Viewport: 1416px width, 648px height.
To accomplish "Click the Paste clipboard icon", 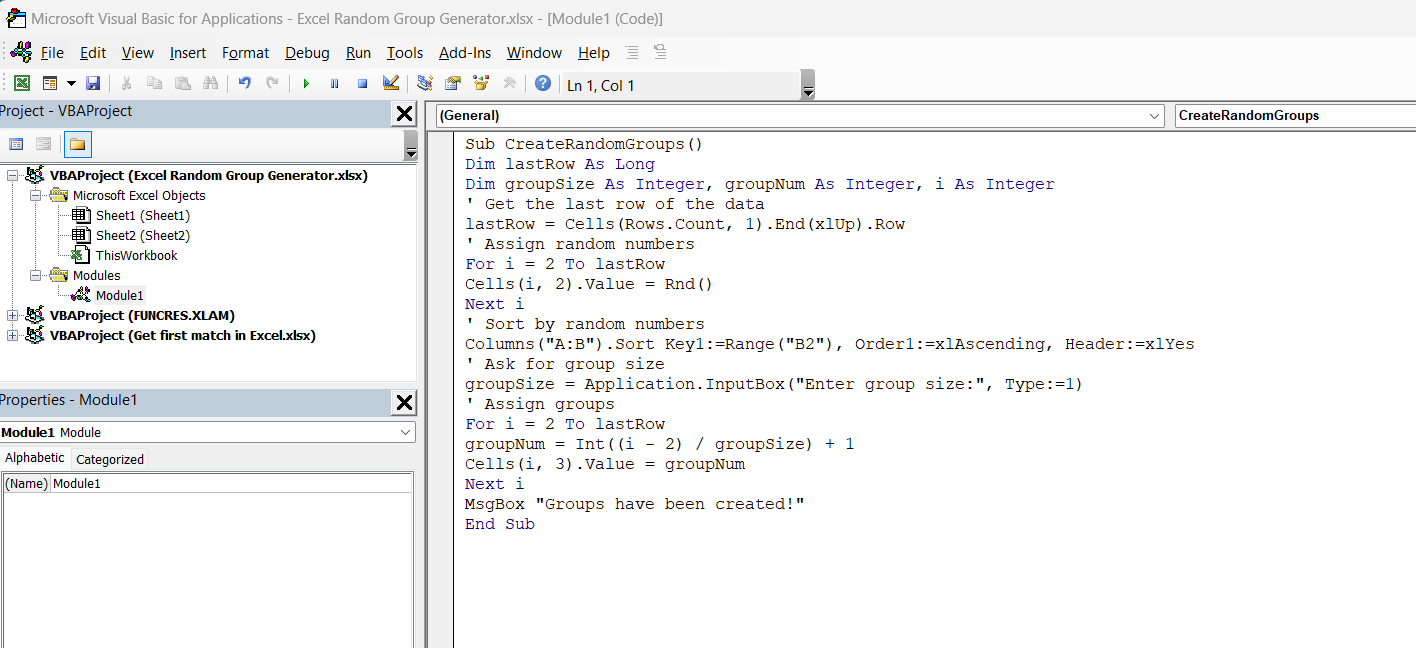I will pos(182,84).
